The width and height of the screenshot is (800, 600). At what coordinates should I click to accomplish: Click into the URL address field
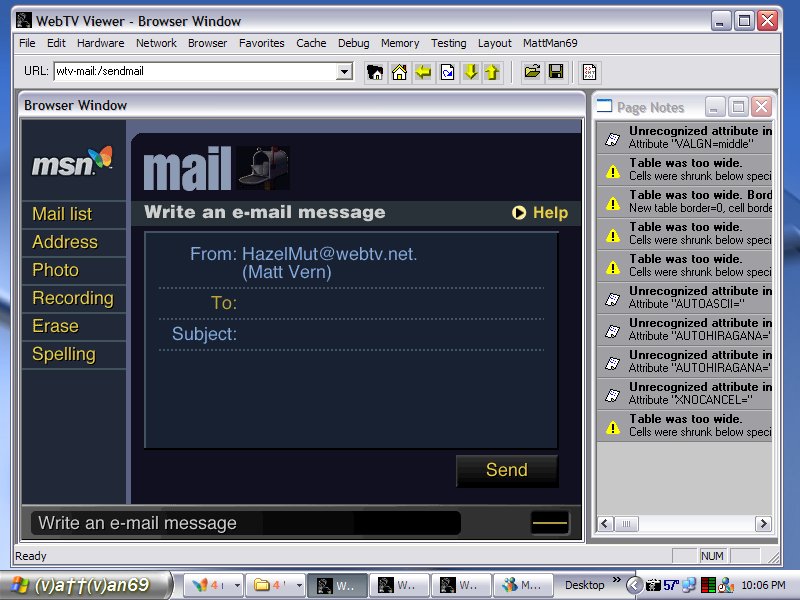[195, 71]
